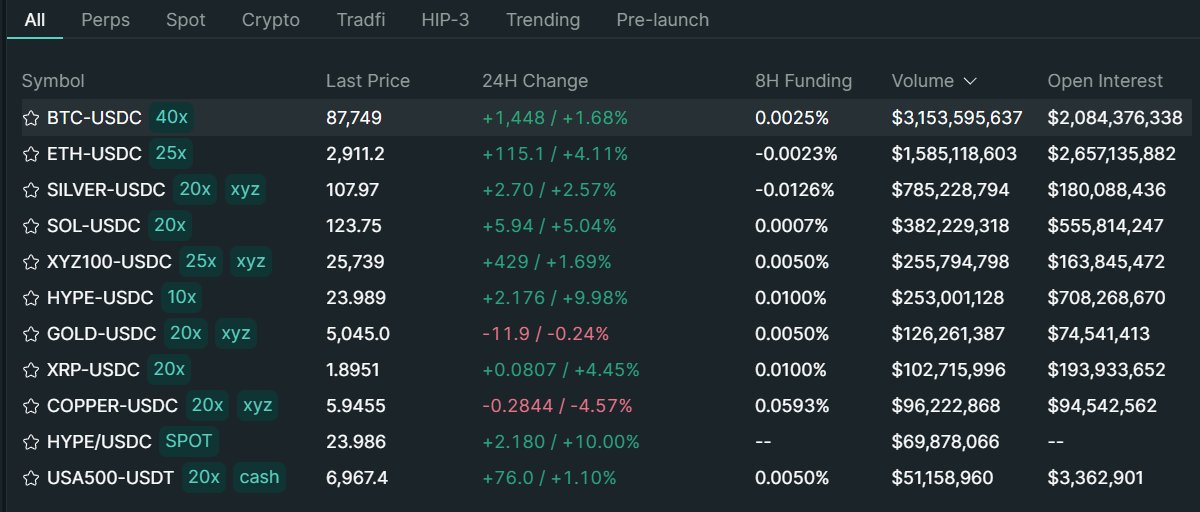Screen dimensions: 1200x512
Task: Add XYZ100-USDC to favorites via star
Action: [x=31, y=262]
